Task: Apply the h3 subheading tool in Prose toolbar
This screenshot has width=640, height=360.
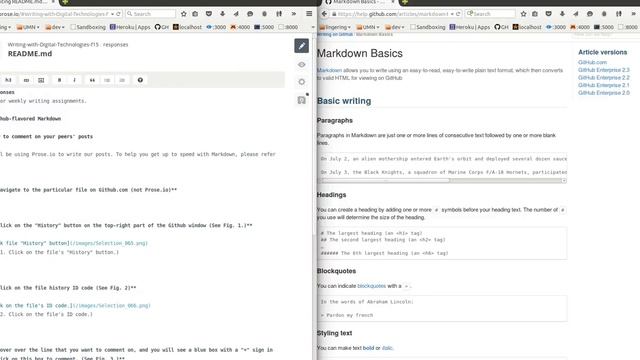Action: (x=8, y=80)
